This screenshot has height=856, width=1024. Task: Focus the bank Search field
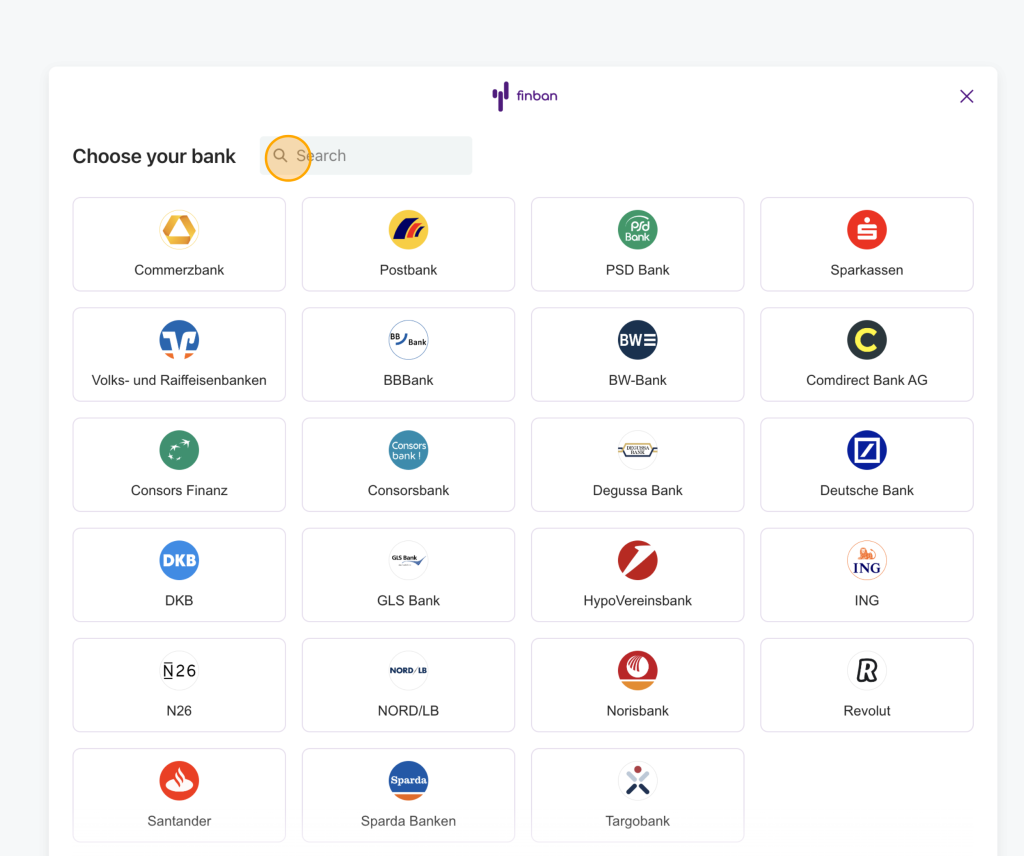[x=380, y=156]
